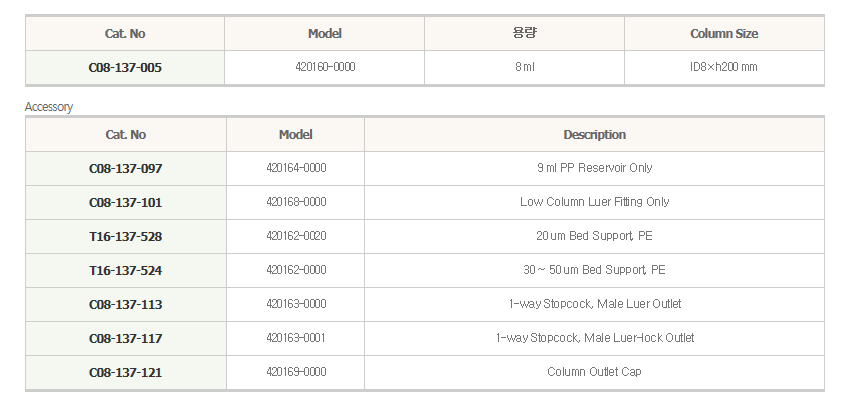
Task: Select 20 um Bed Support, PE row
Action: [x=425, y=236]
